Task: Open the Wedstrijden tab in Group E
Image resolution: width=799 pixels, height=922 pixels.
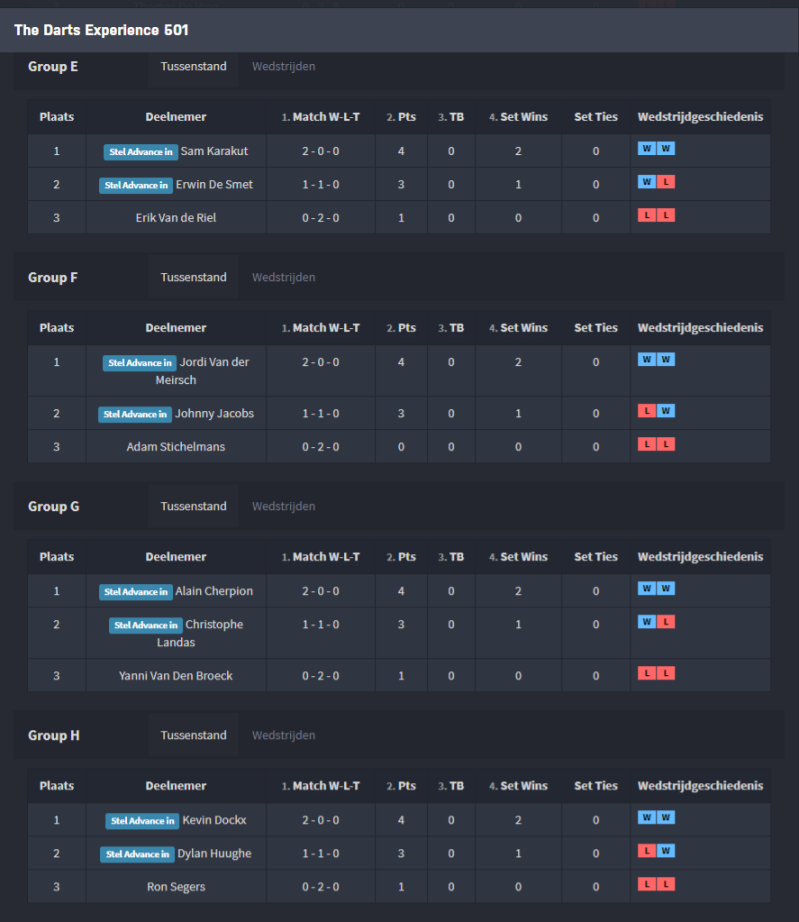Action: pyautogui.click(x=283, y=66)
